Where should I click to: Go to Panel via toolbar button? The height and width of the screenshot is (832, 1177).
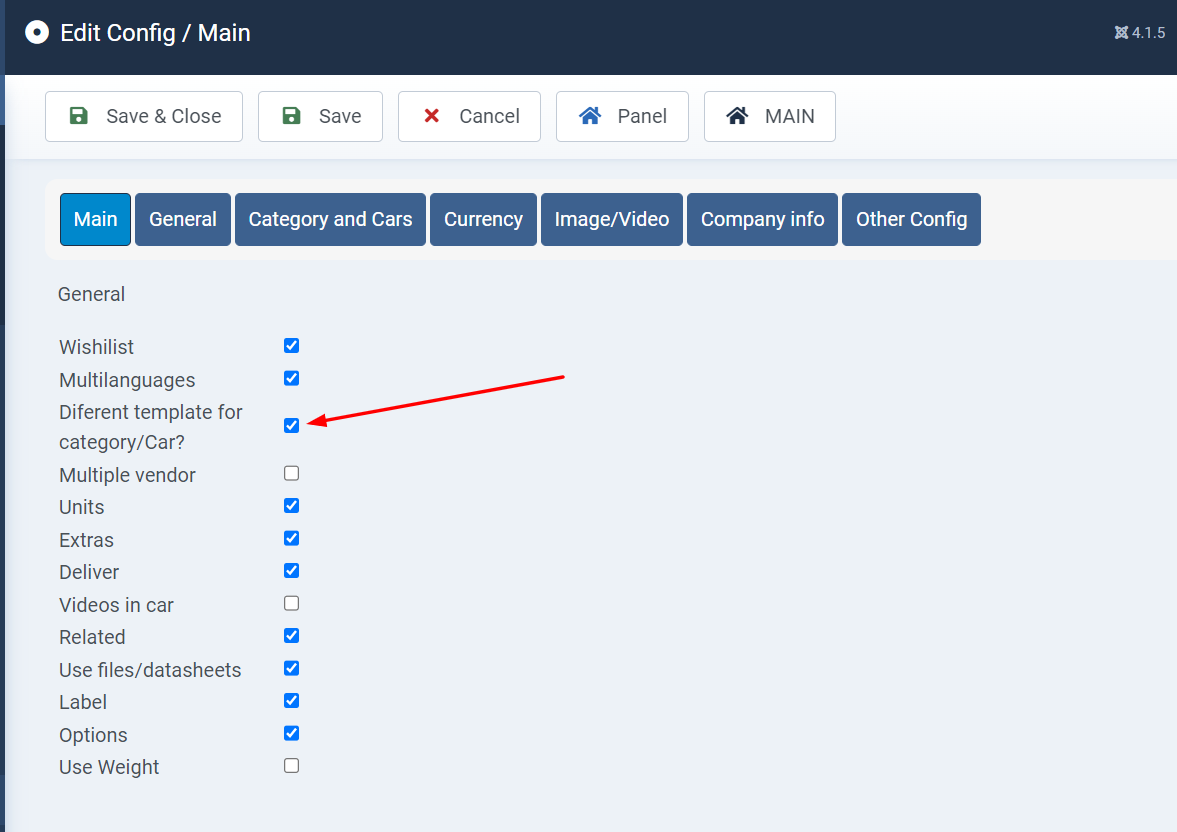coord(622,116)
